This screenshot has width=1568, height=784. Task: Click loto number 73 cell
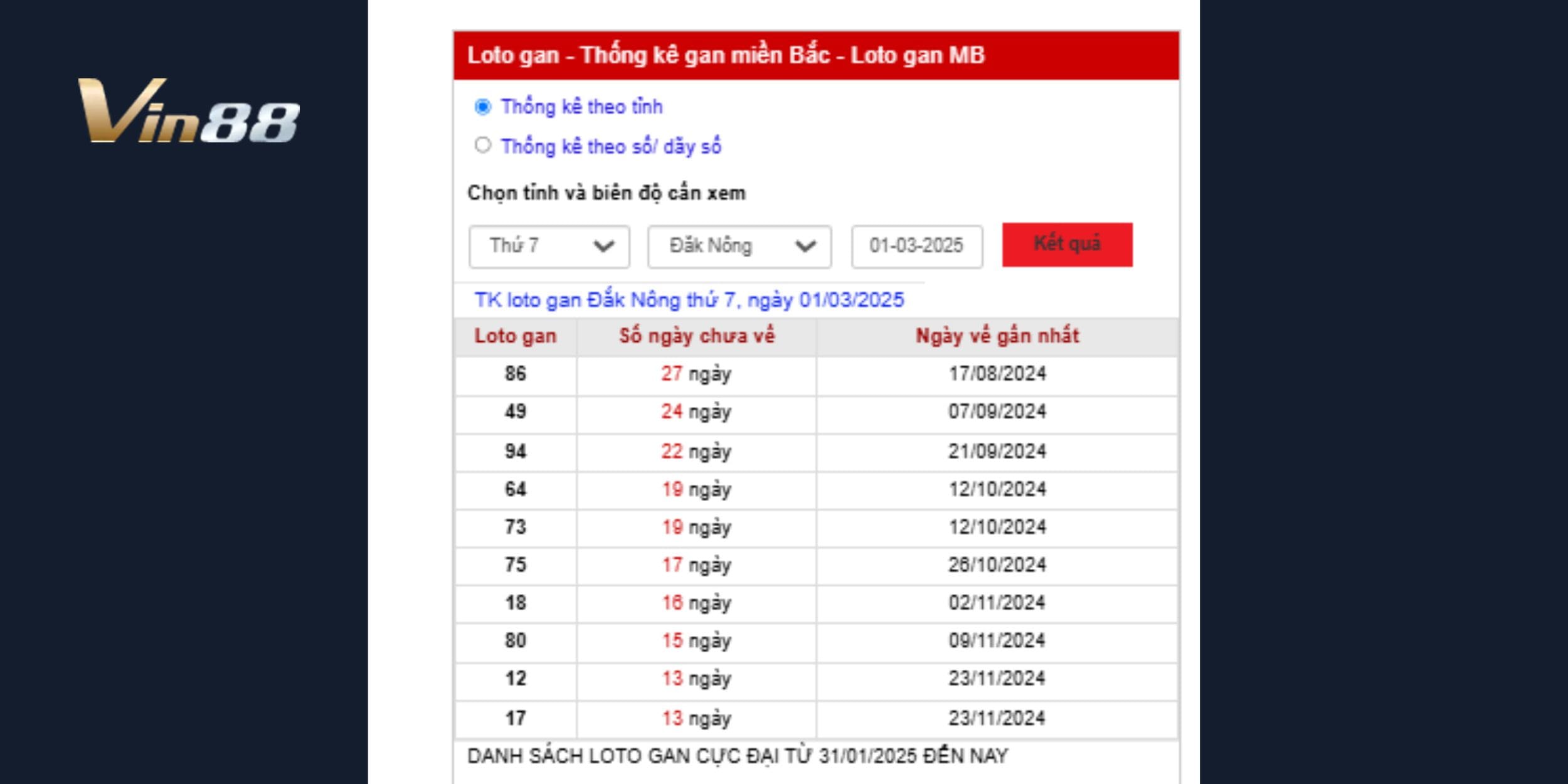click(x=516, y=527)
